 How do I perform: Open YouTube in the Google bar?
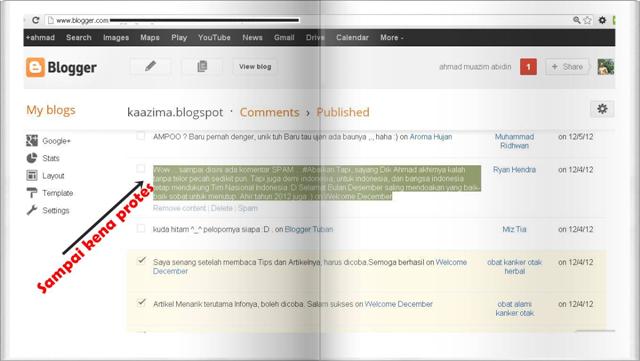click(214, 38)
